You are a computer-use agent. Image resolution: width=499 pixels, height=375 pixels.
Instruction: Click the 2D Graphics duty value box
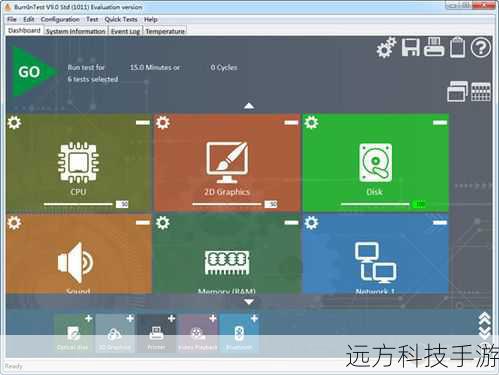click(271, 204)
